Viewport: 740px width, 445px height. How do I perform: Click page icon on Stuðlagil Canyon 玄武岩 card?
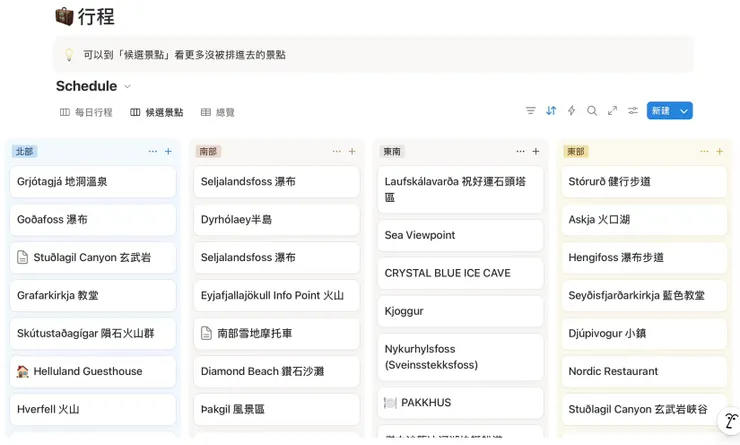(23, 257)
